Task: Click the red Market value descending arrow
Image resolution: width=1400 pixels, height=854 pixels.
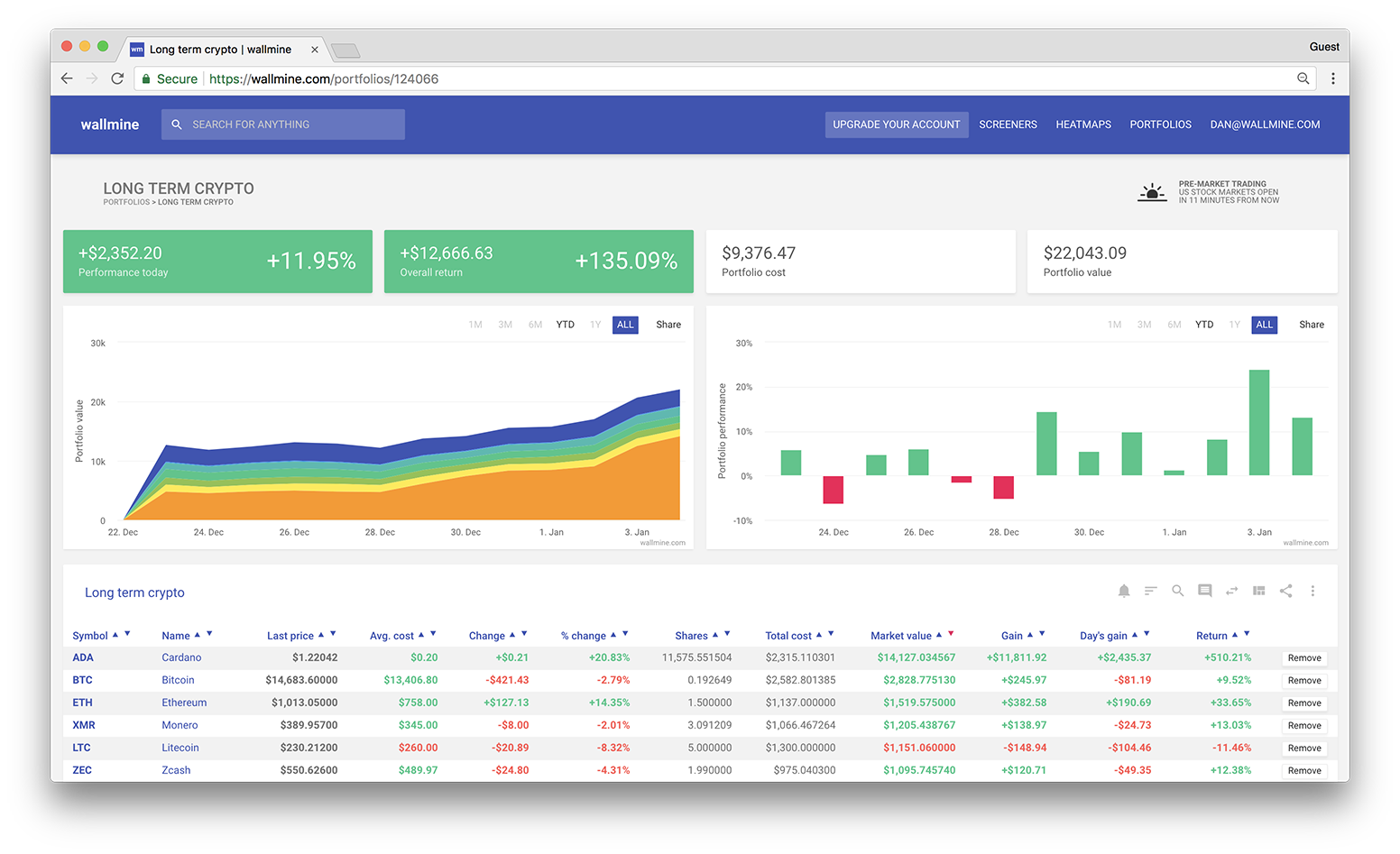Action: point(951,634)
